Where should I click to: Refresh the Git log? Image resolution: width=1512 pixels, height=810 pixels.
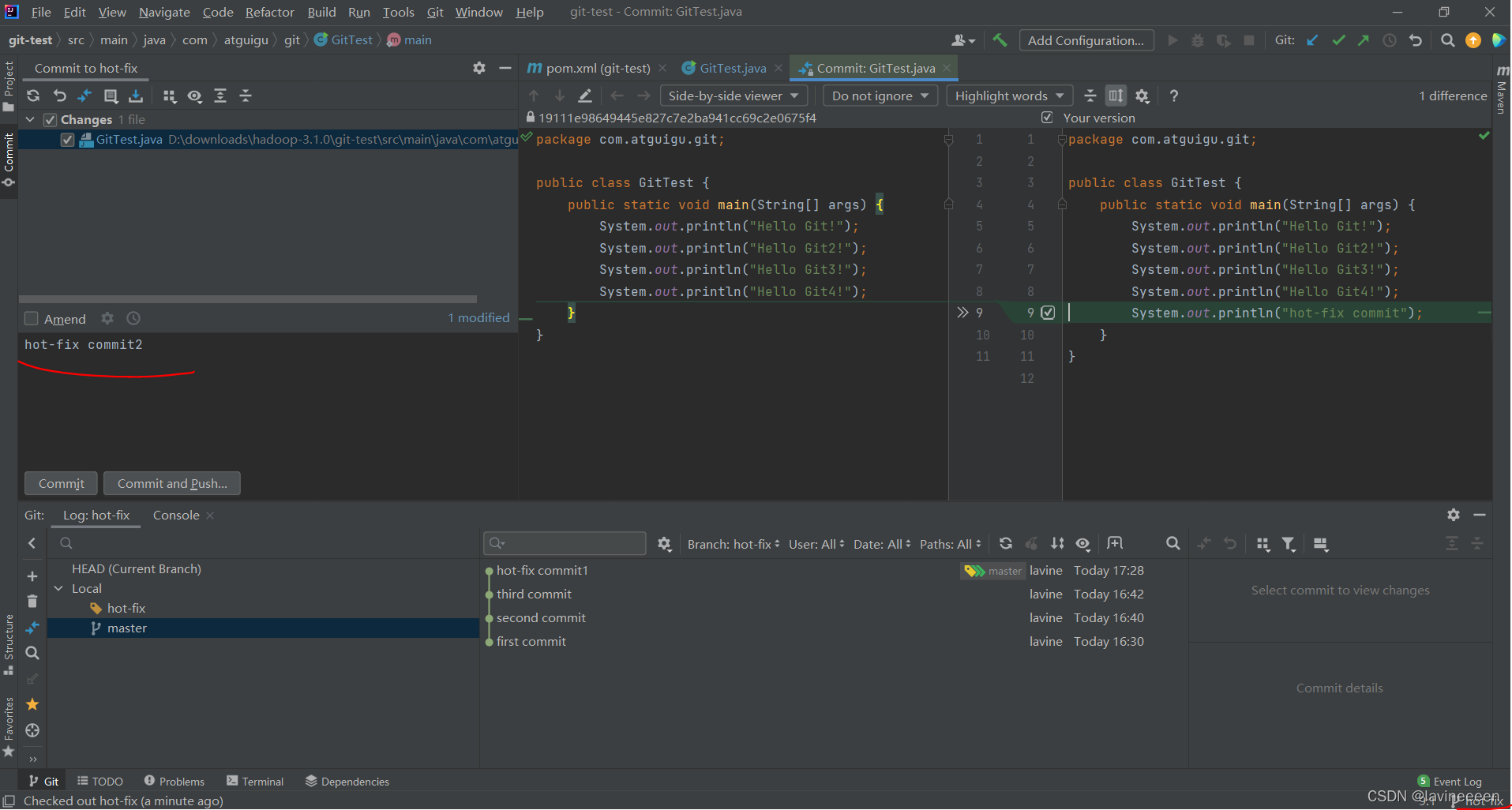tap(1005, 543)
